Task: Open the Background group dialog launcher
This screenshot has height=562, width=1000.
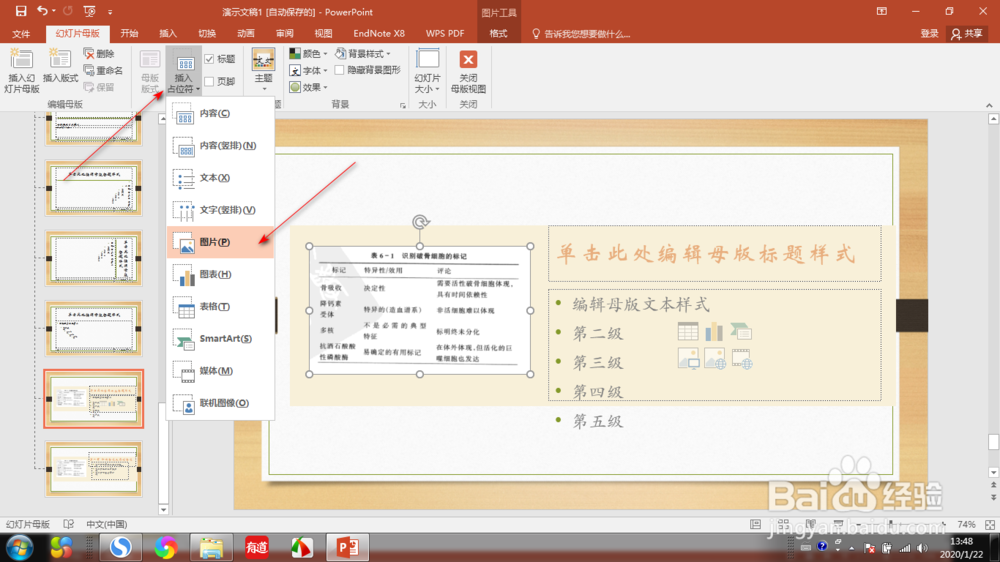Action: [402, 105]
